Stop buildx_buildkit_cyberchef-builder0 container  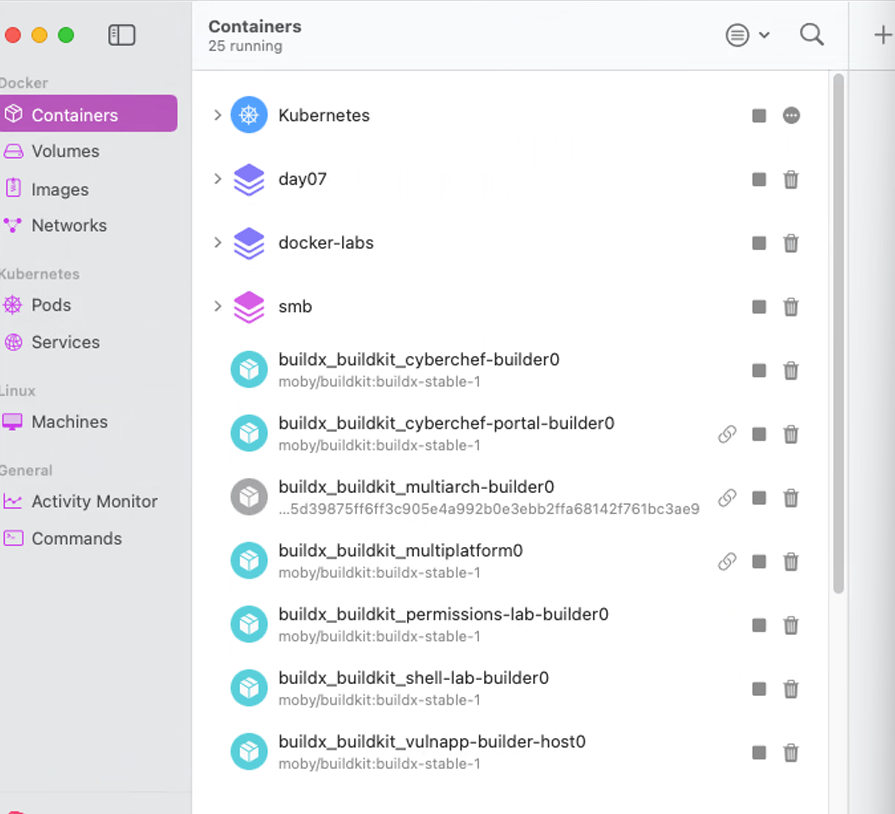759,370
